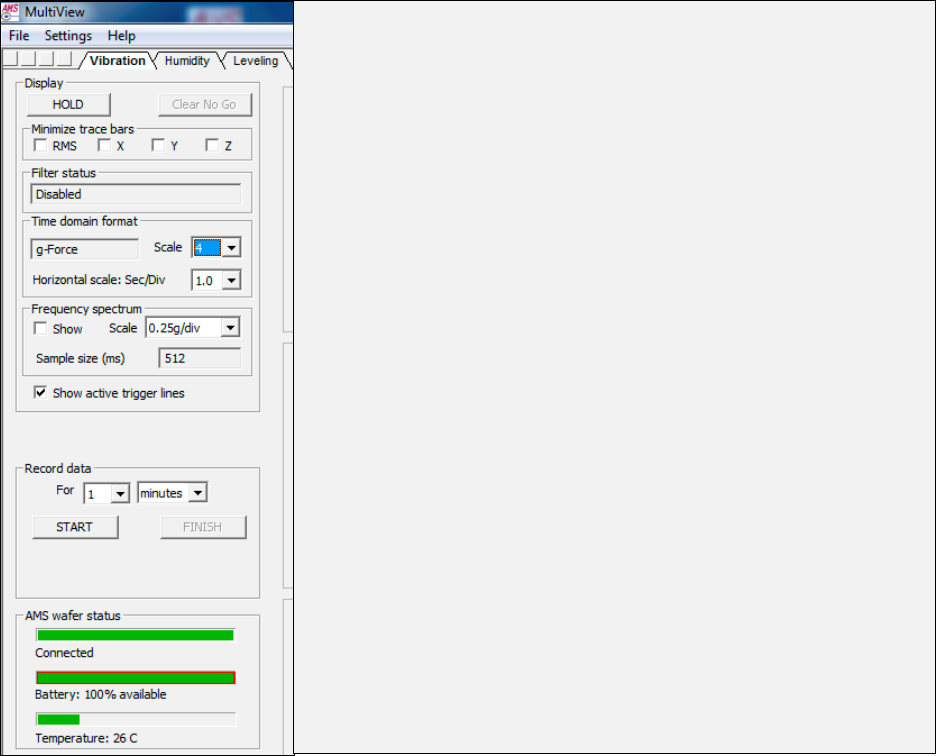Viewport: 936px width, 756px height.
Task: Toggle the RMS trace bar checkbox
Action: [41, 145]
